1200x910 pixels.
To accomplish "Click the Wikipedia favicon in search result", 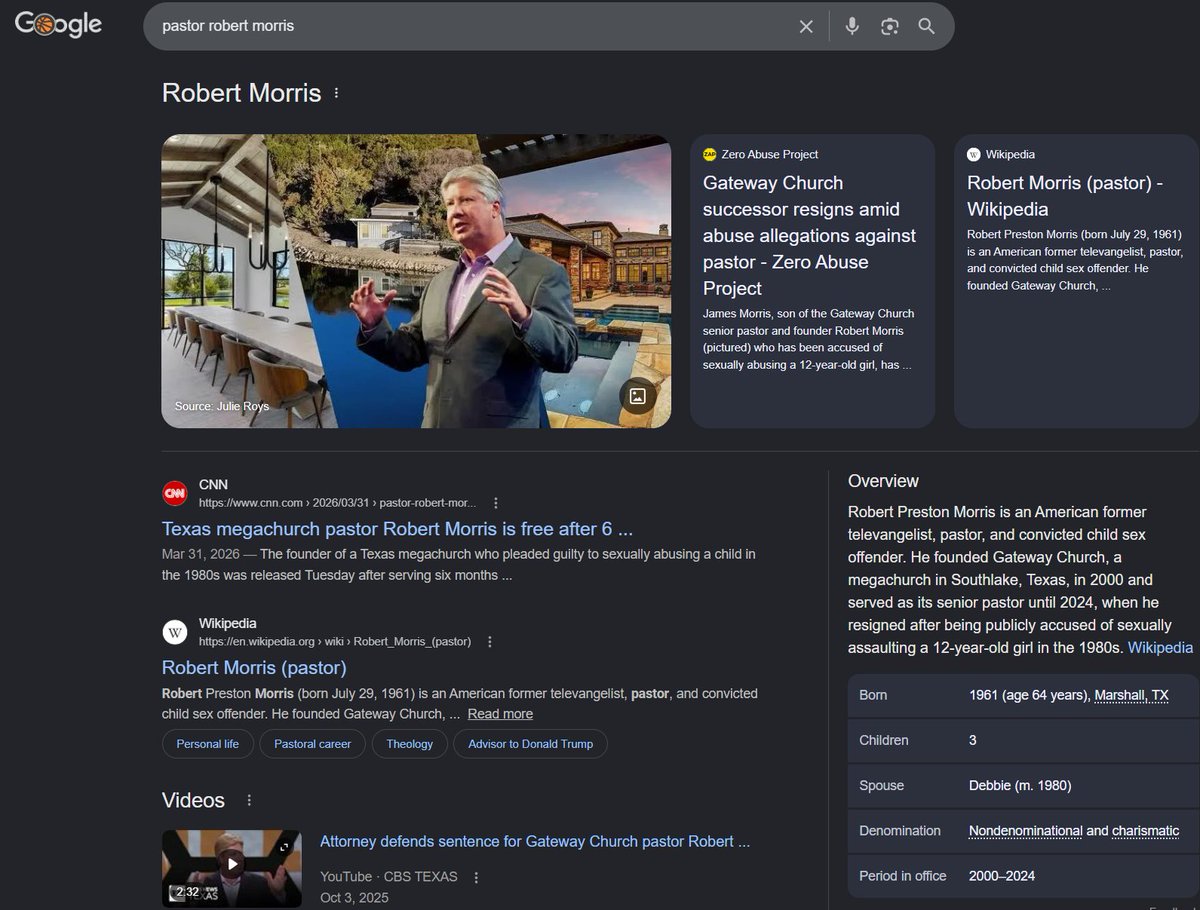I will 175,632.
